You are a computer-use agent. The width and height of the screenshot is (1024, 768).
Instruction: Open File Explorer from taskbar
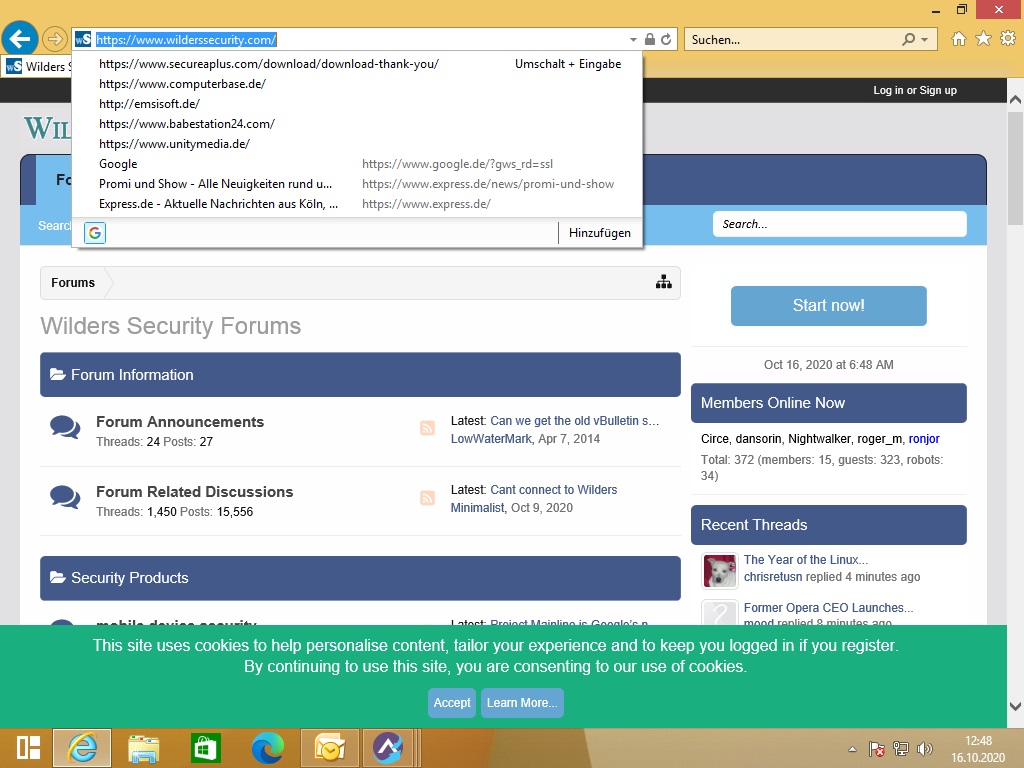[x=144, y=748]
